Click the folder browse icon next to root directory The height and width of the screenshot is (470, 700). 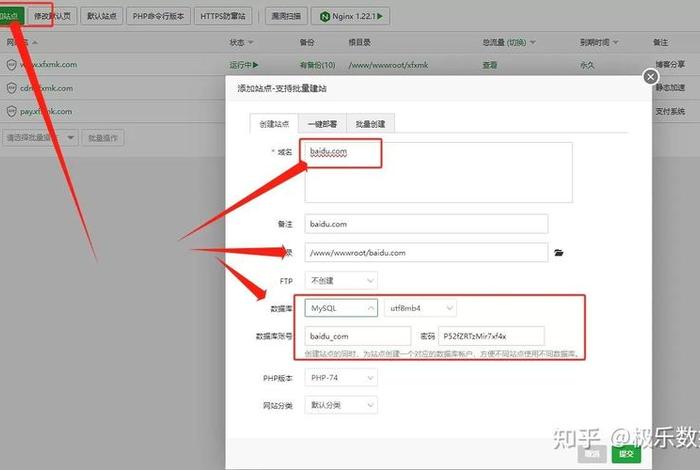pyautogui.click(x=558, y=253)
